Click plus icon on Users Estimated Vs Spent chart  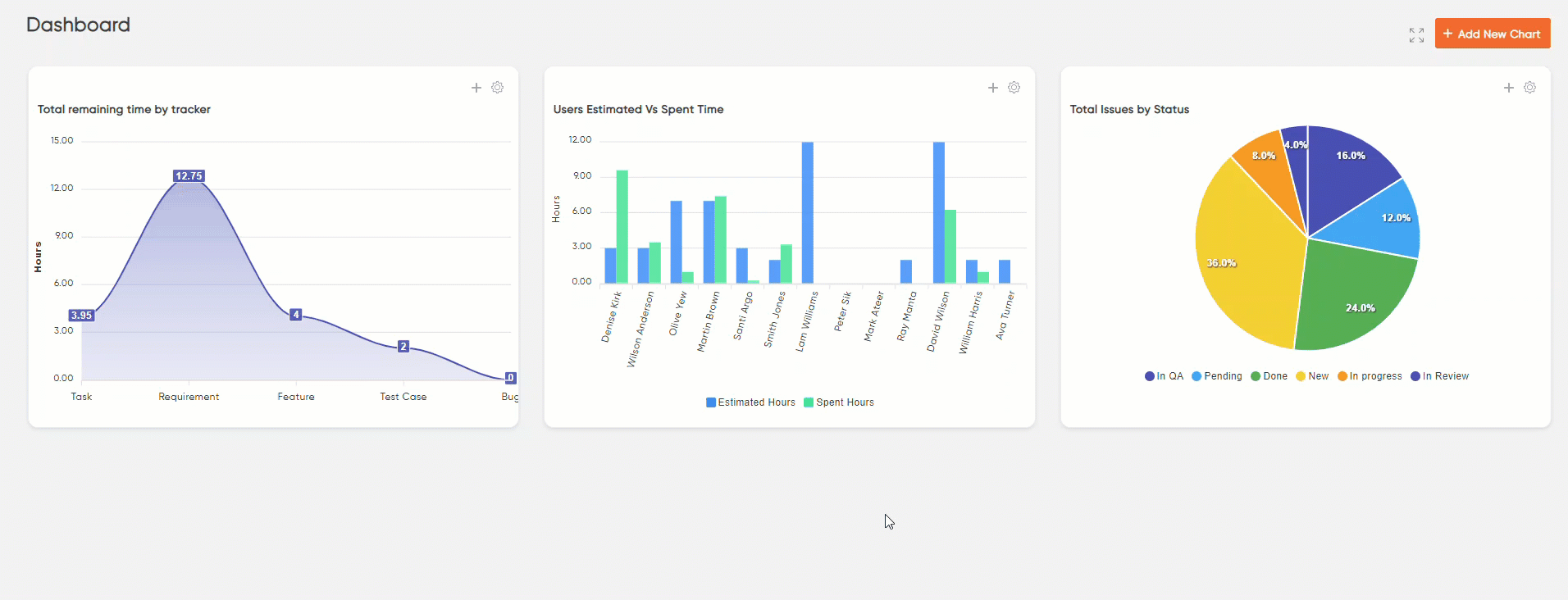click(993, 88)
